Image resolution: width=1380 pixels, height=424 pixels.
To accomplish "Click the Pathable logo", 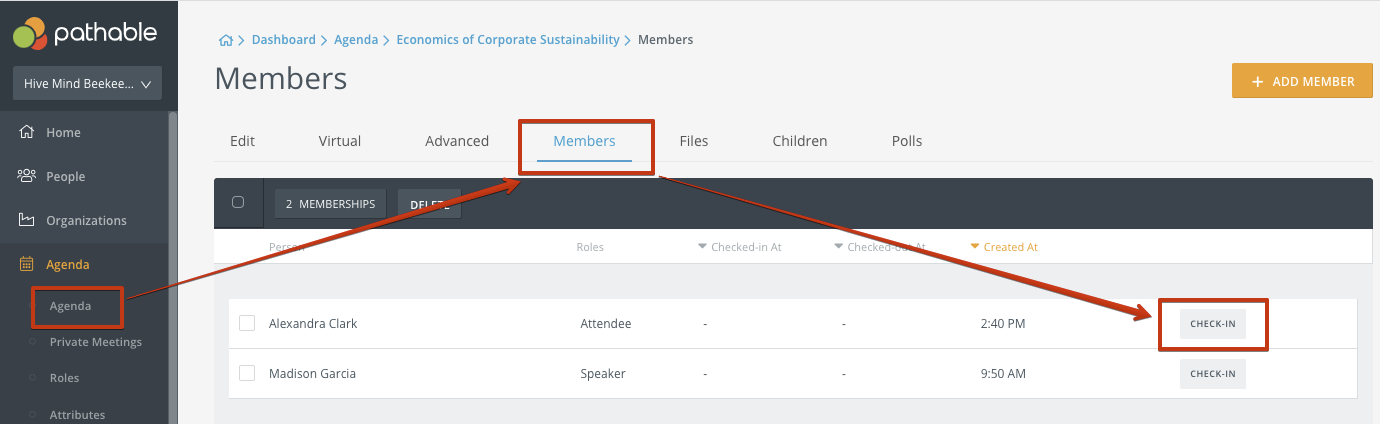I will [85, 33].
